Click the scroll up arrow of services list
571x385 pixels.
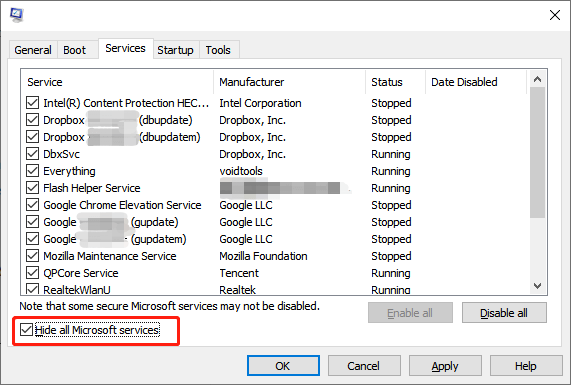(x=537, y=79)
